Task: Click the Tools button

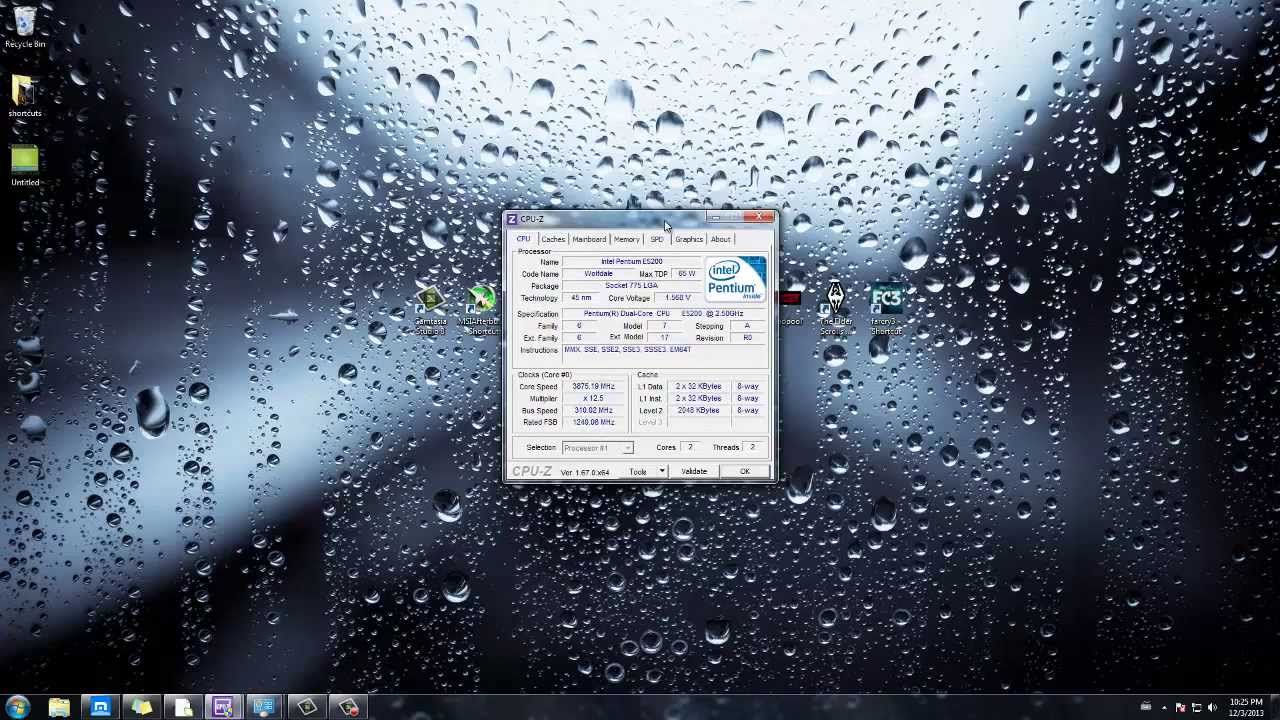Action: [637, 472]
